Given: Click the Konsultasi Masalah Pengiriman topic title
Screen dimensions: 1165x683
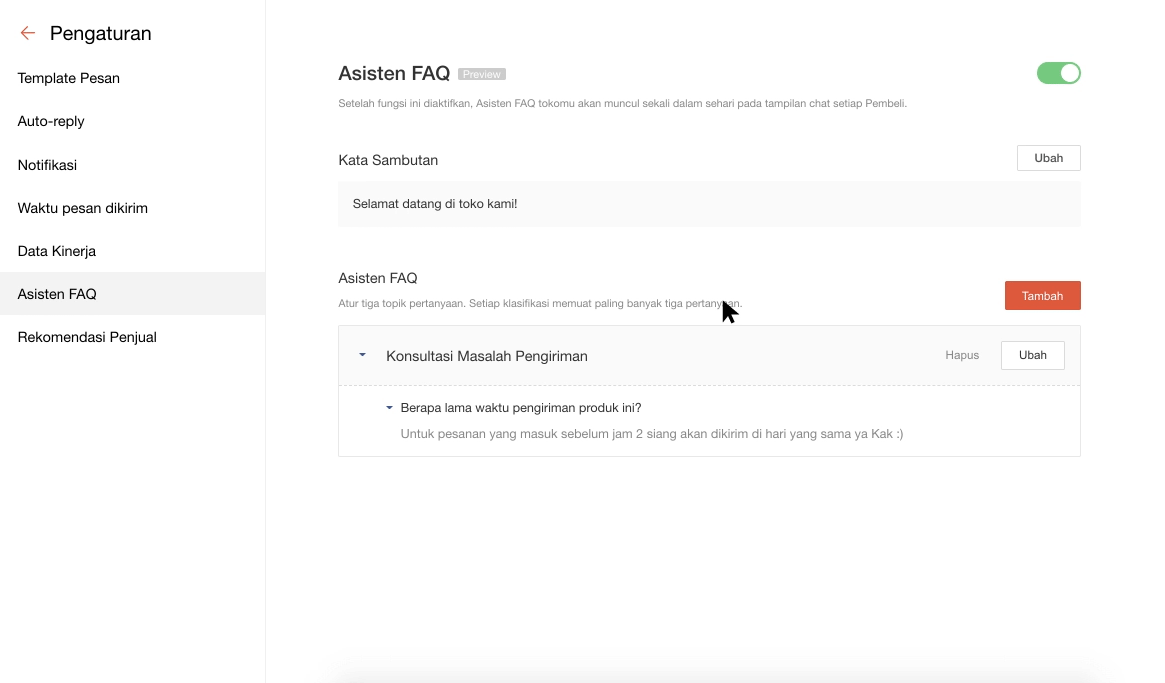Looking at the screenshot, I should tap(487, 356).
